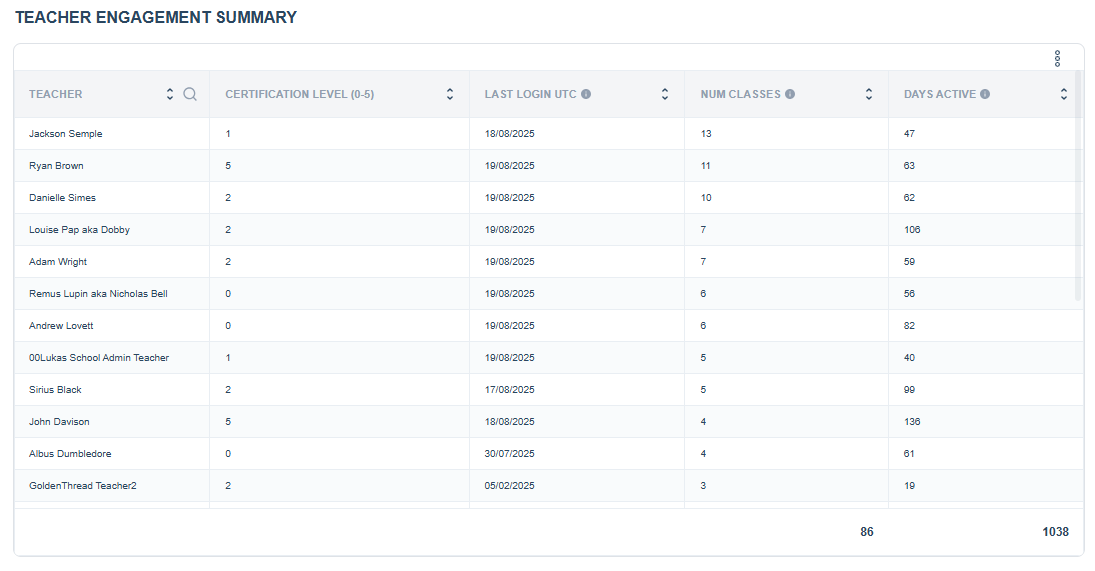Click Danielle Simes' num classes 10
The image size is (1095, 571).
(x=706, y=198)
